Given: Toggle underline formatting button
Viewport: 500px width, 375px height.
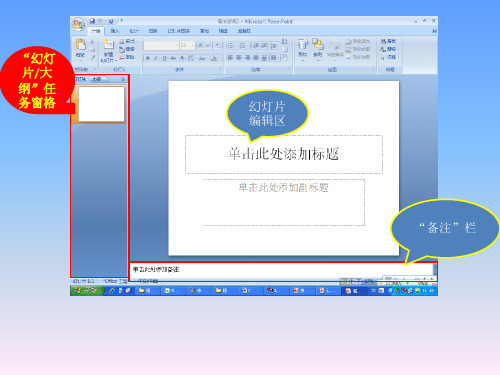Looking at the screenshot, I should 164,58.
